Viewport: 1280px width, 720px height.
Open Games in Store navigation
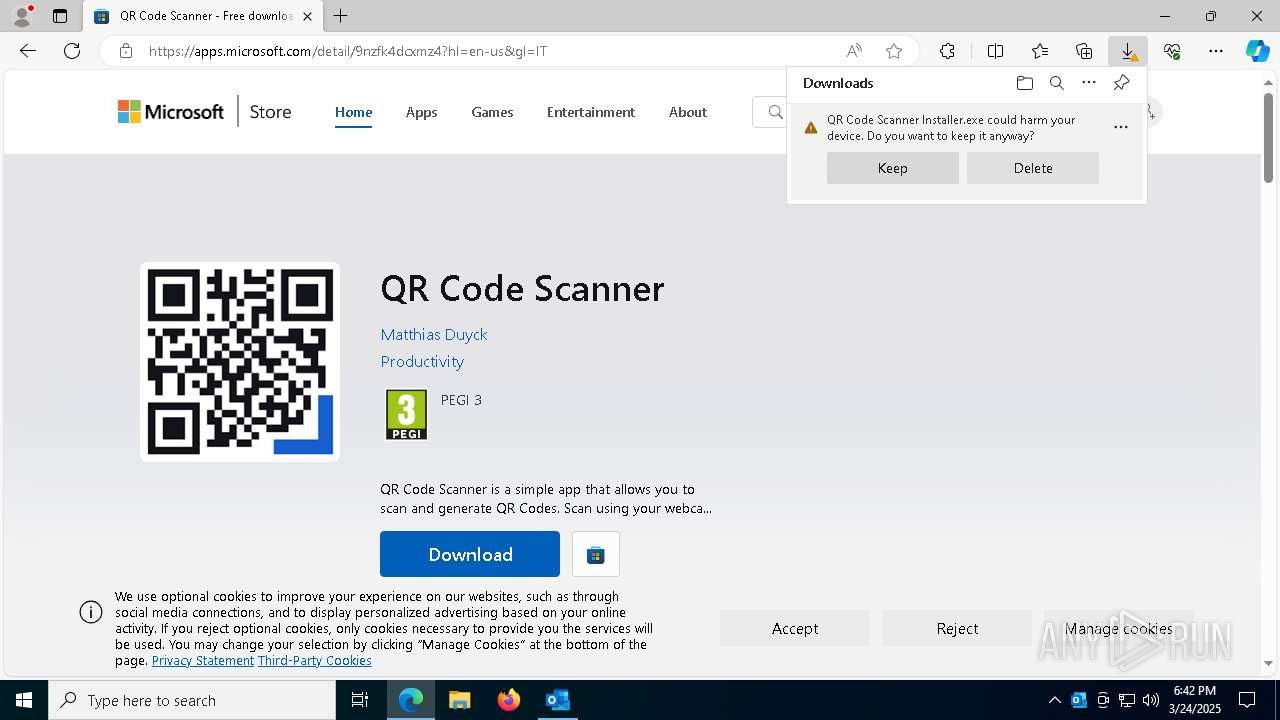point(492,112)
